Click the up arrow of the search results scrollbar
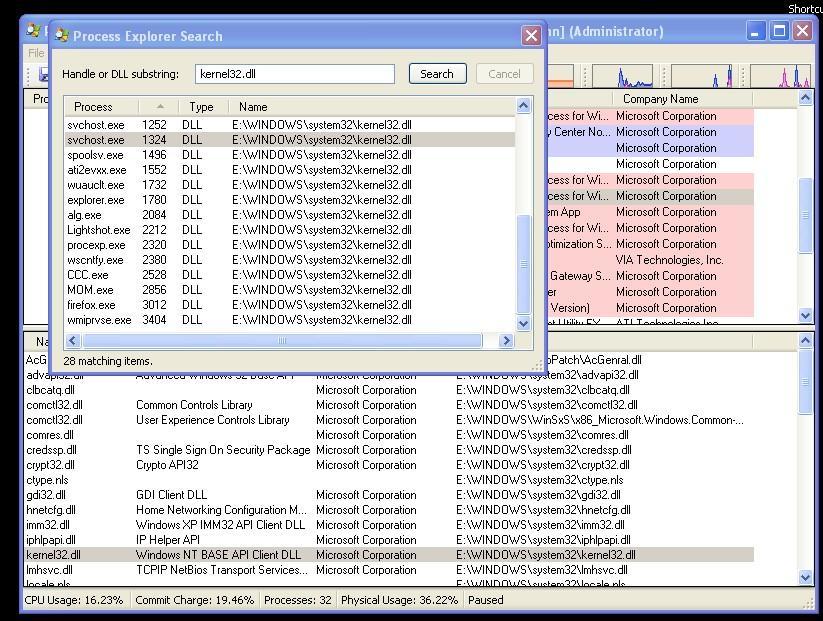The image size is (823, 621). coord(523,106)
